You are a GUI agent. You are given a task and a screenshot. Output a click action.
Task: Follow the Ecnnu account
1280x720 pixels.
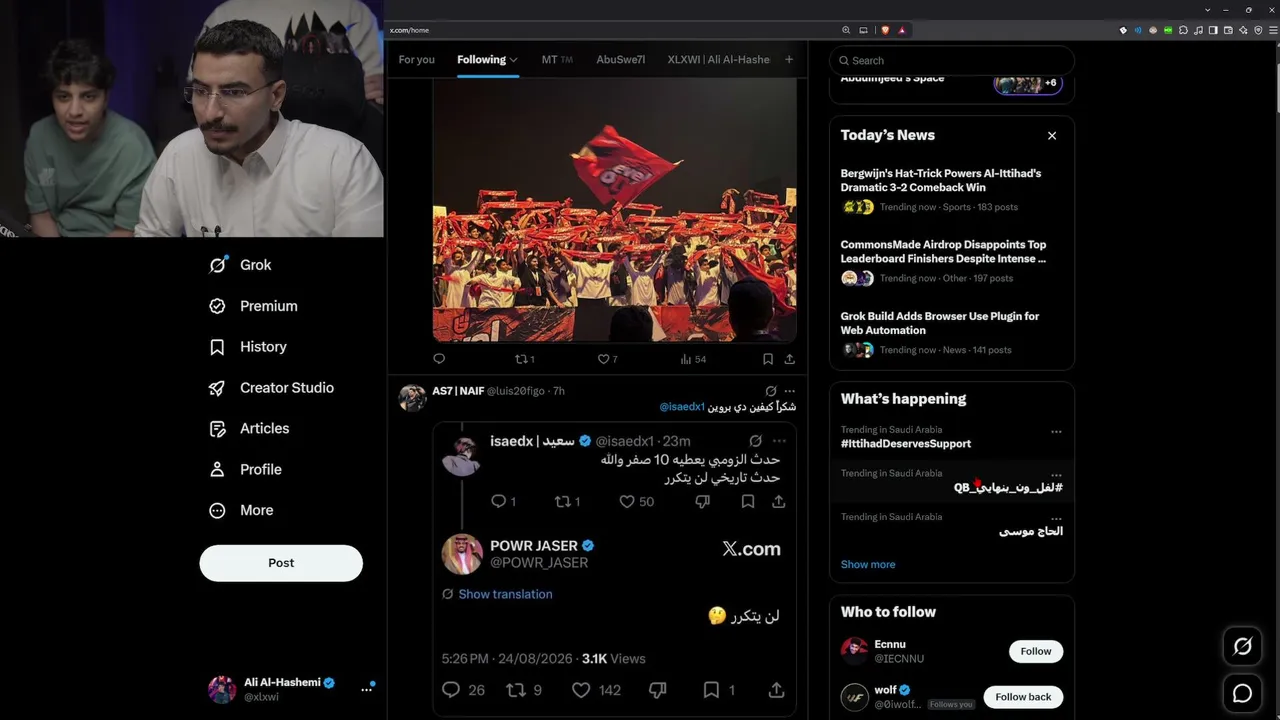point(1036,651)
